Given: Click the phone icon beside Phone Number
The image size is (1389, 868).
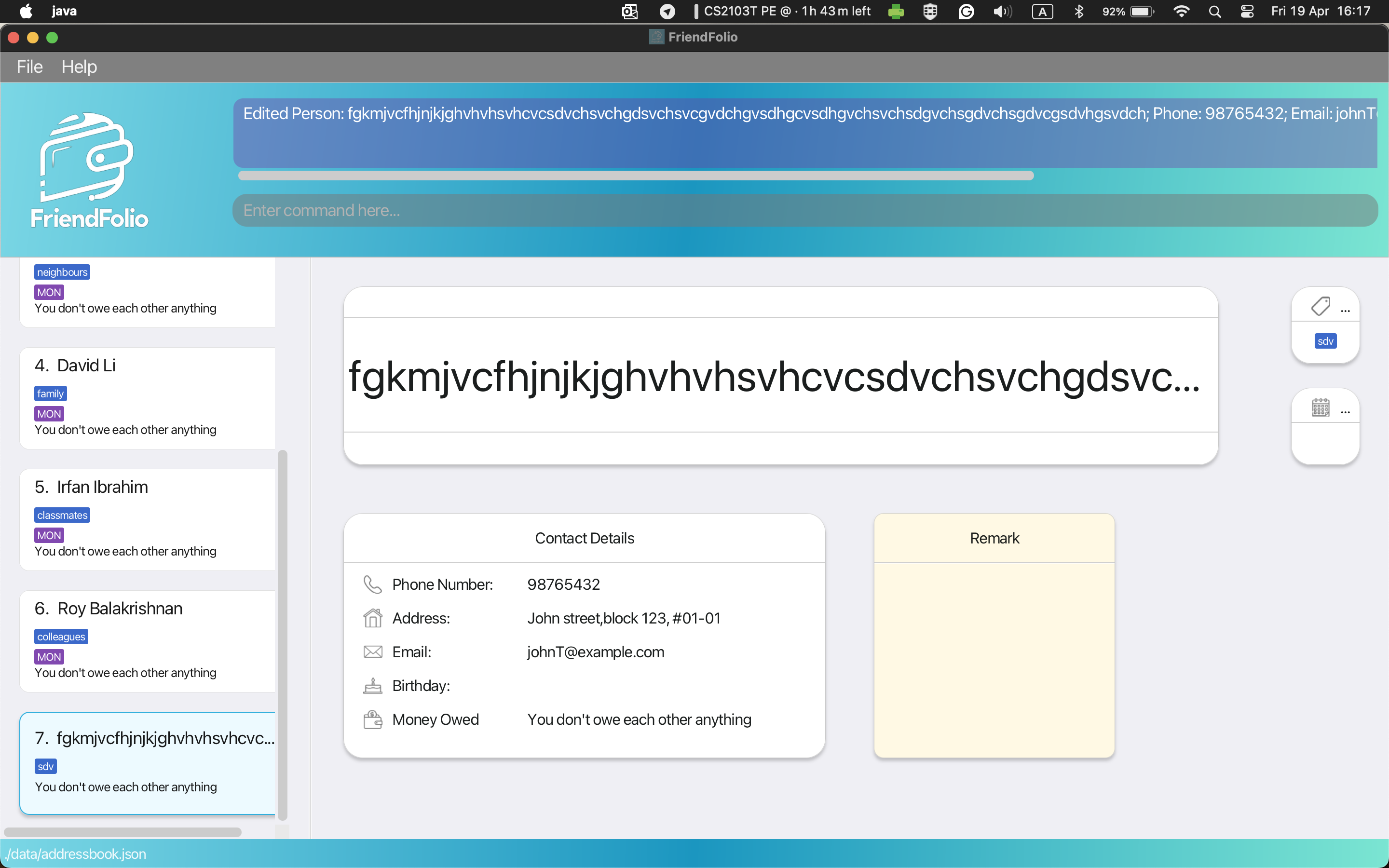Looking at the screenshot, I should click(x=372, y=584).
